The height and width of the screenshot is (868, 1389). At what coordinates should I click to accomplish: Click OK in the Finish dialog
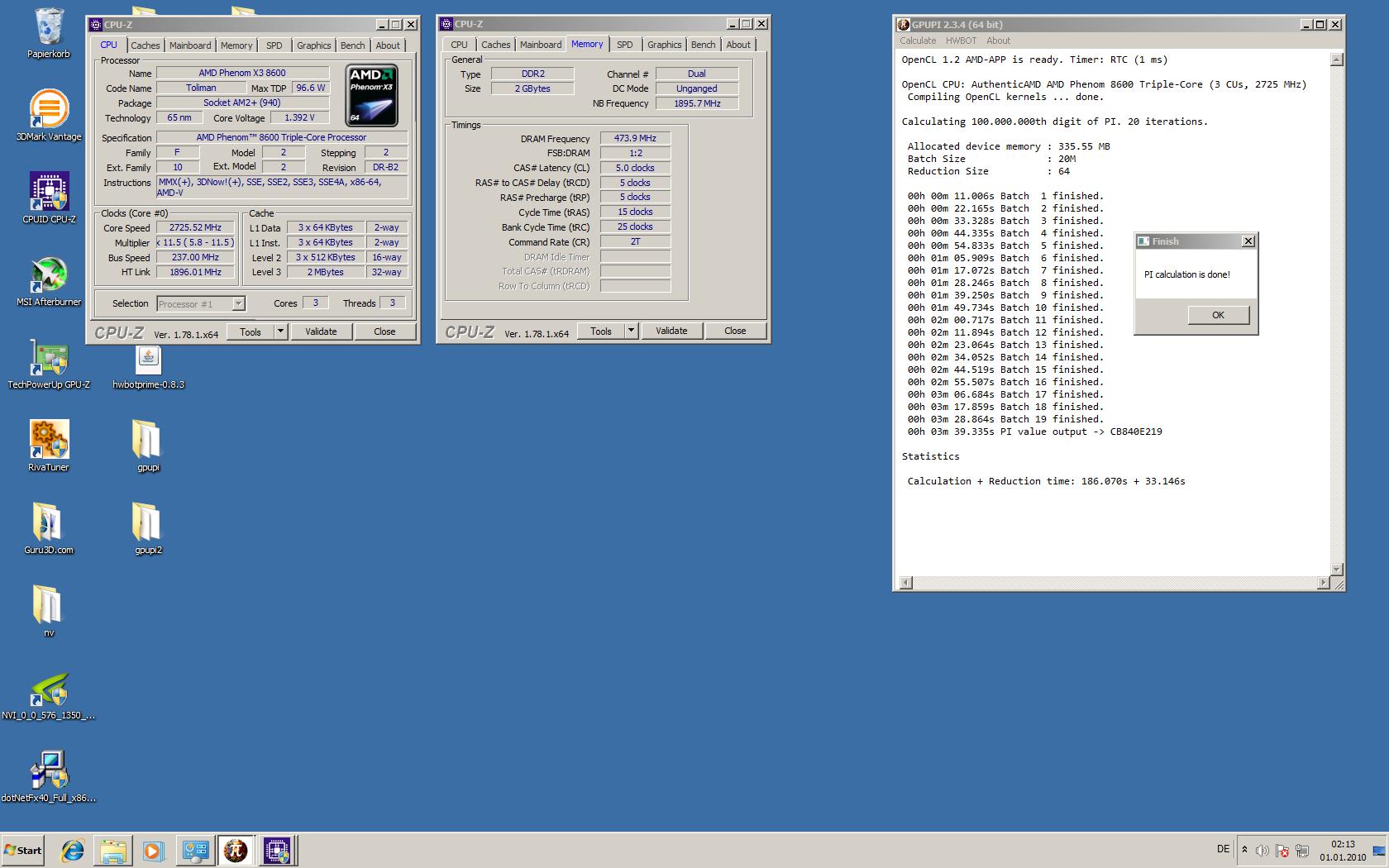point(1218,315)
